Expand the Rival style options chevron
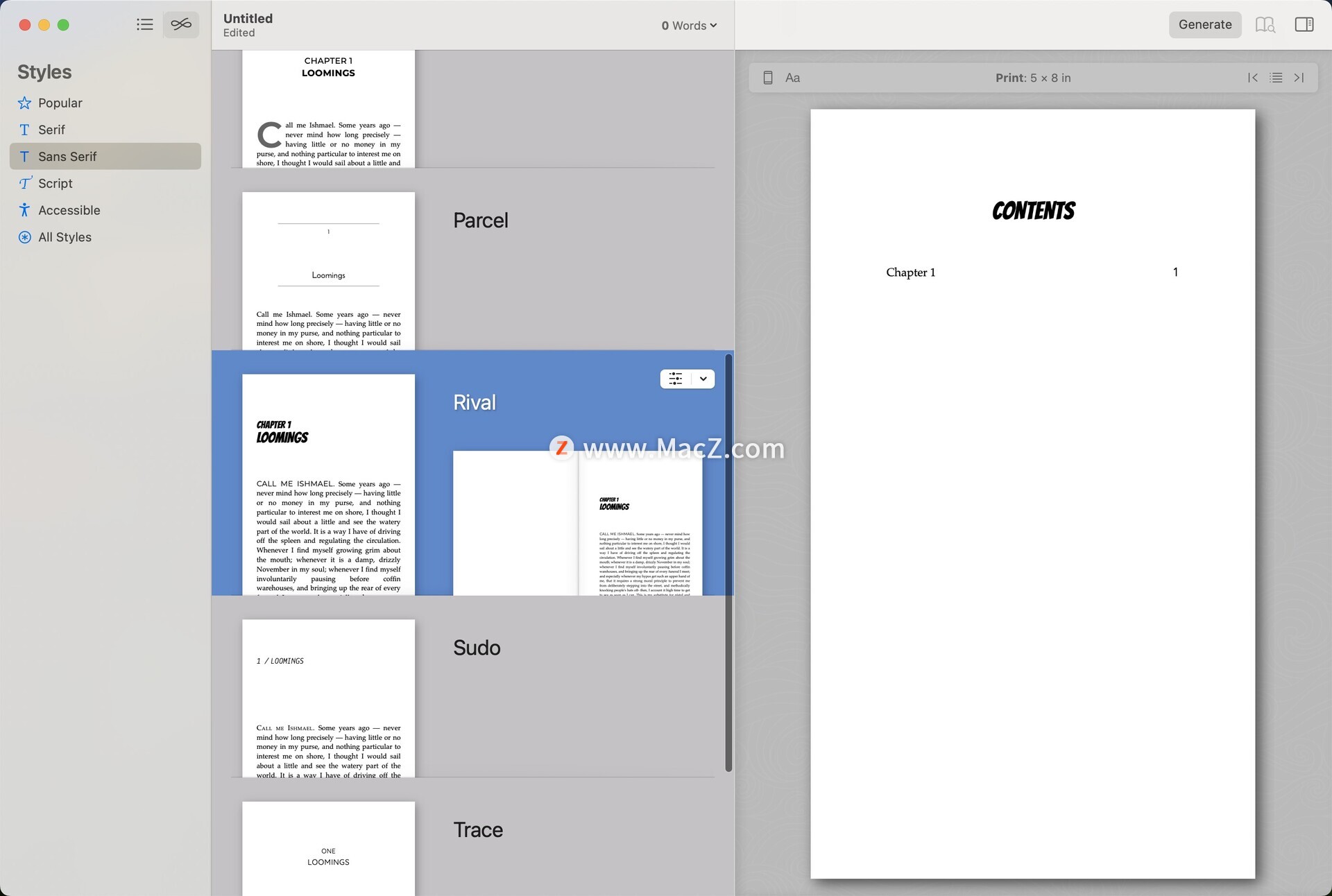This screenshot has height=896, width=1332. [703, 379]
